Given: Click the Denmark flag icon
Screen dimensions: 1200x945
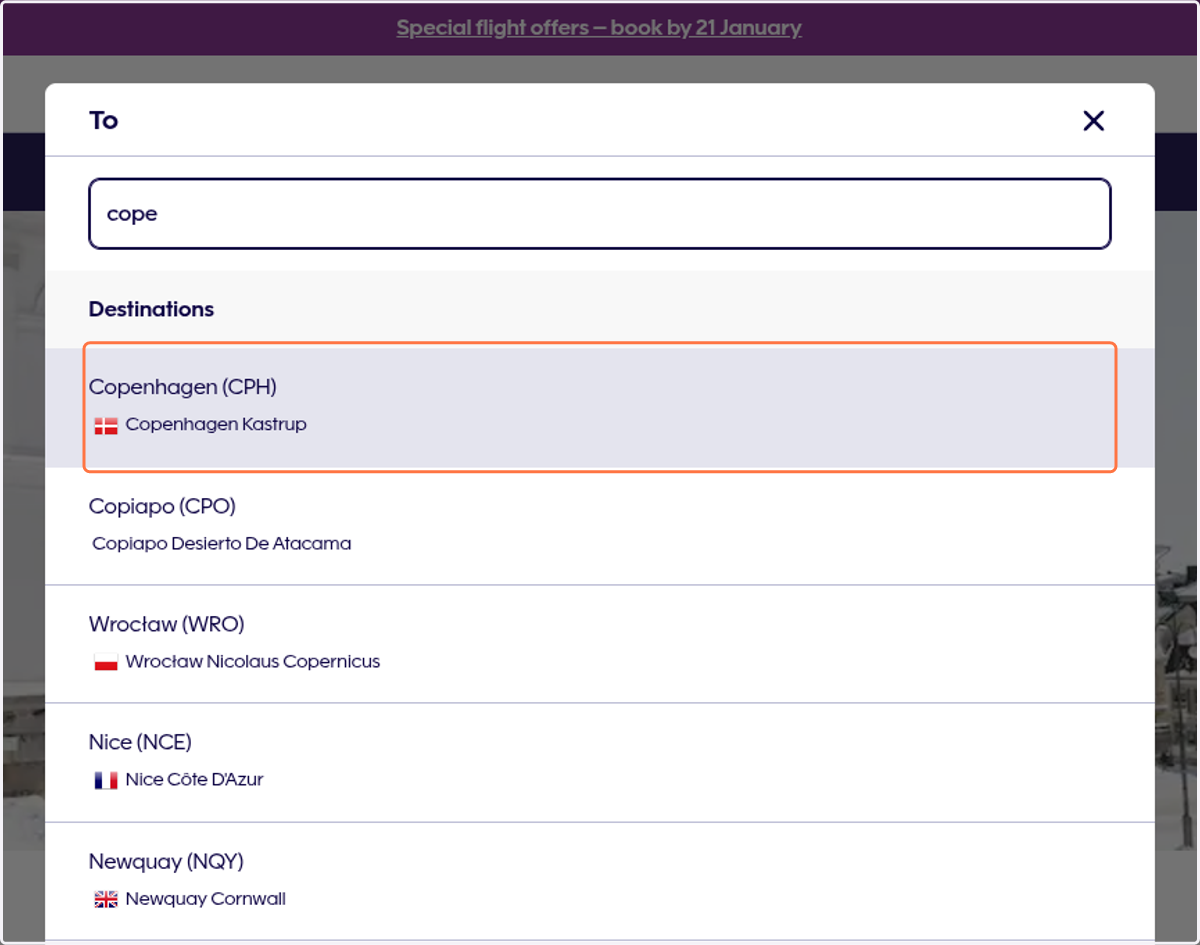Looking at the screenshot, I should (x=106, y=426).
